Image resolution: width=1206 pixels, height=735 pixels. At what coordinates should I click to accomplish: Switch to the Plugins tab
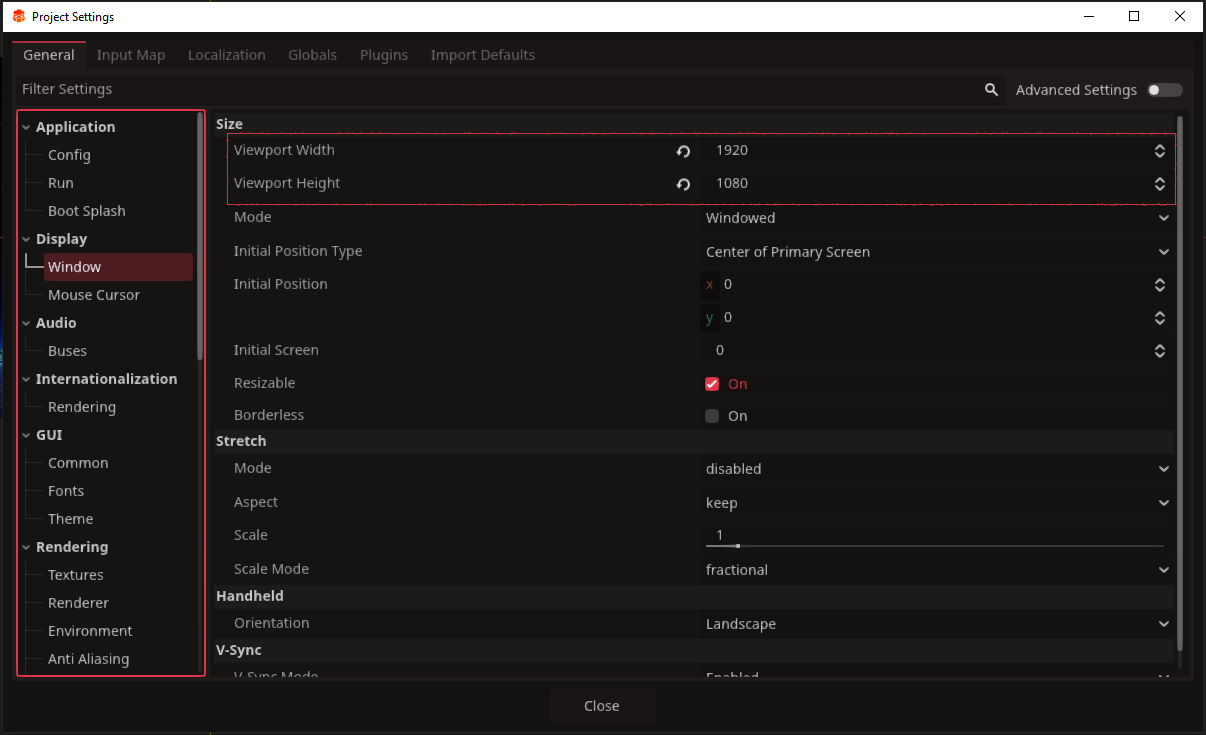click(x=384, y=55)
